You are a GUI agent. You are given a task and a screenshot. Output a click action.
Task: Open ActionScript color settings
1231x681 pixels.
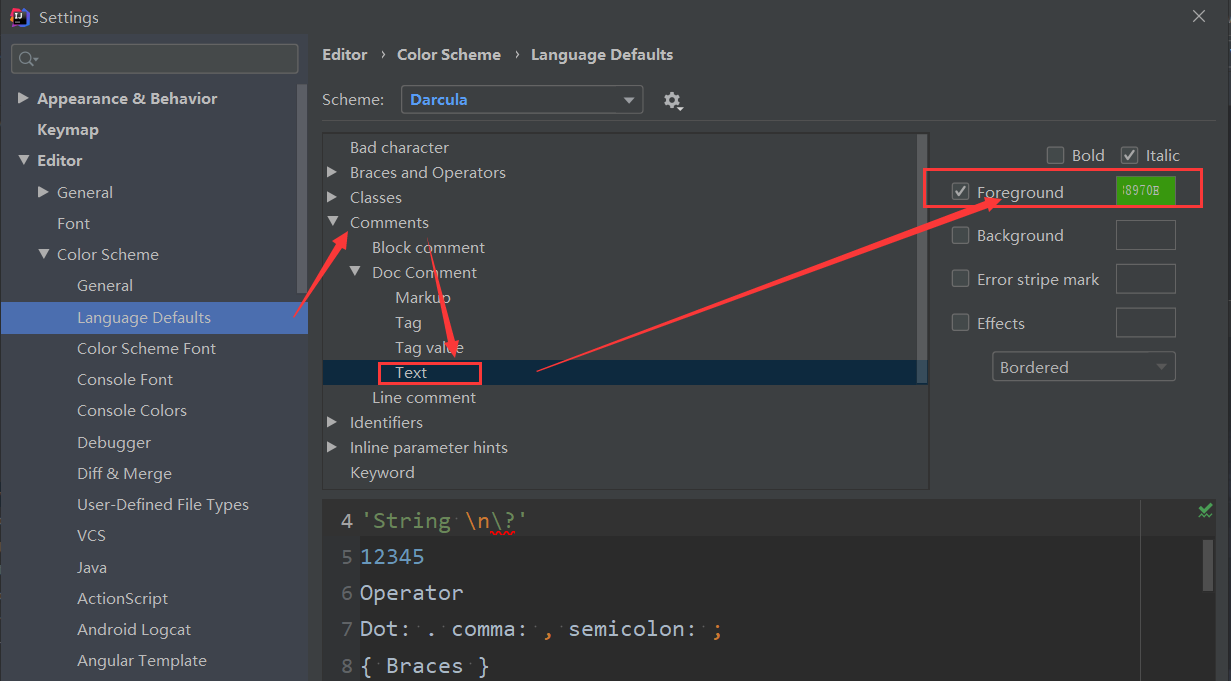coord(122,598)
